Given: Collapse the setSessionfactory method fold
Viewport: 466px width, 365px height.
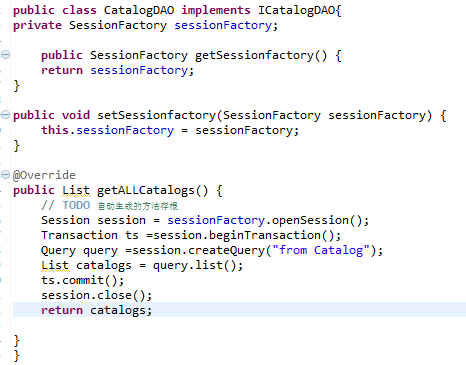Looking at the screenshot, I should tap(6, 114).
